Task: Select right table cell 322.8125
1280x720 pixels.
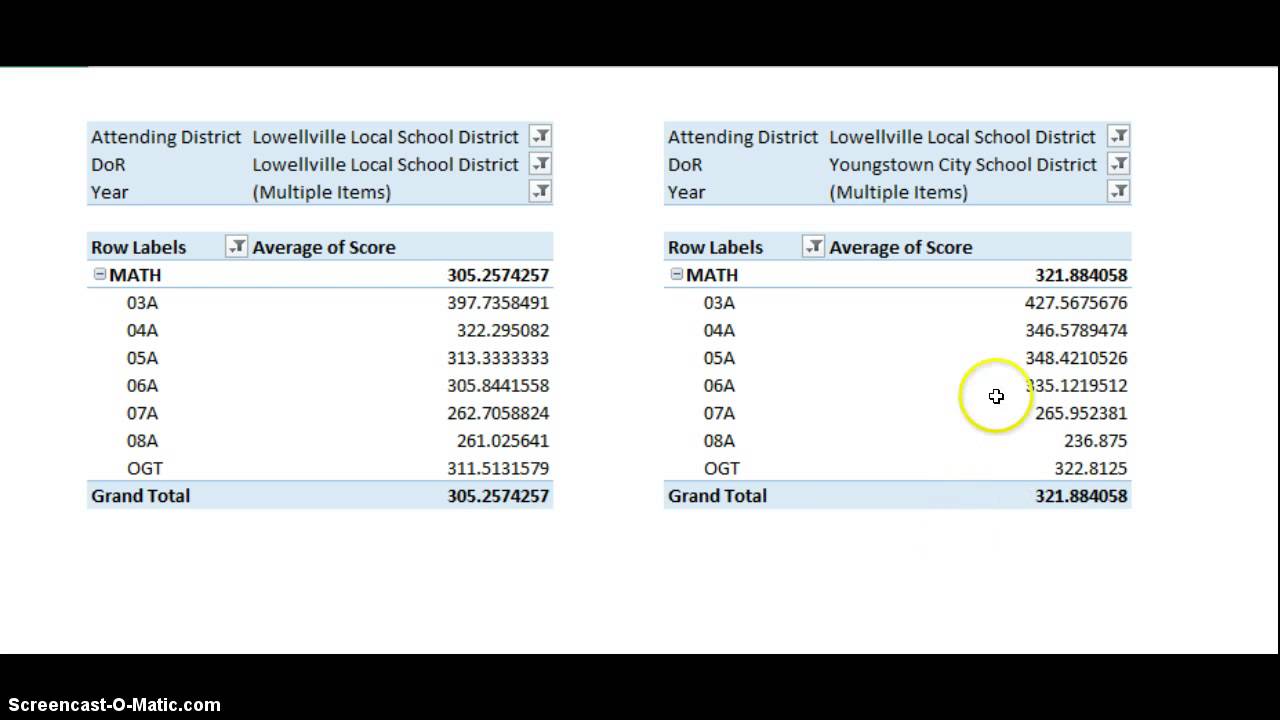Action: [1091, 468]
